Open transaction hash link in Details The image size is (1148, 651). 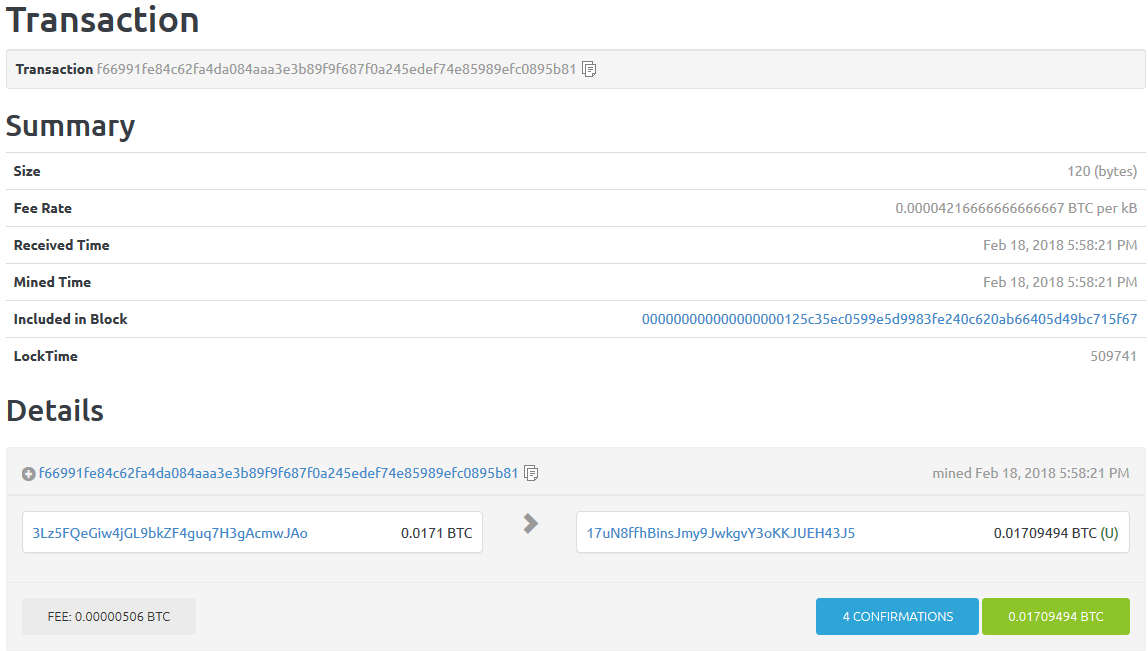(278, 473)
